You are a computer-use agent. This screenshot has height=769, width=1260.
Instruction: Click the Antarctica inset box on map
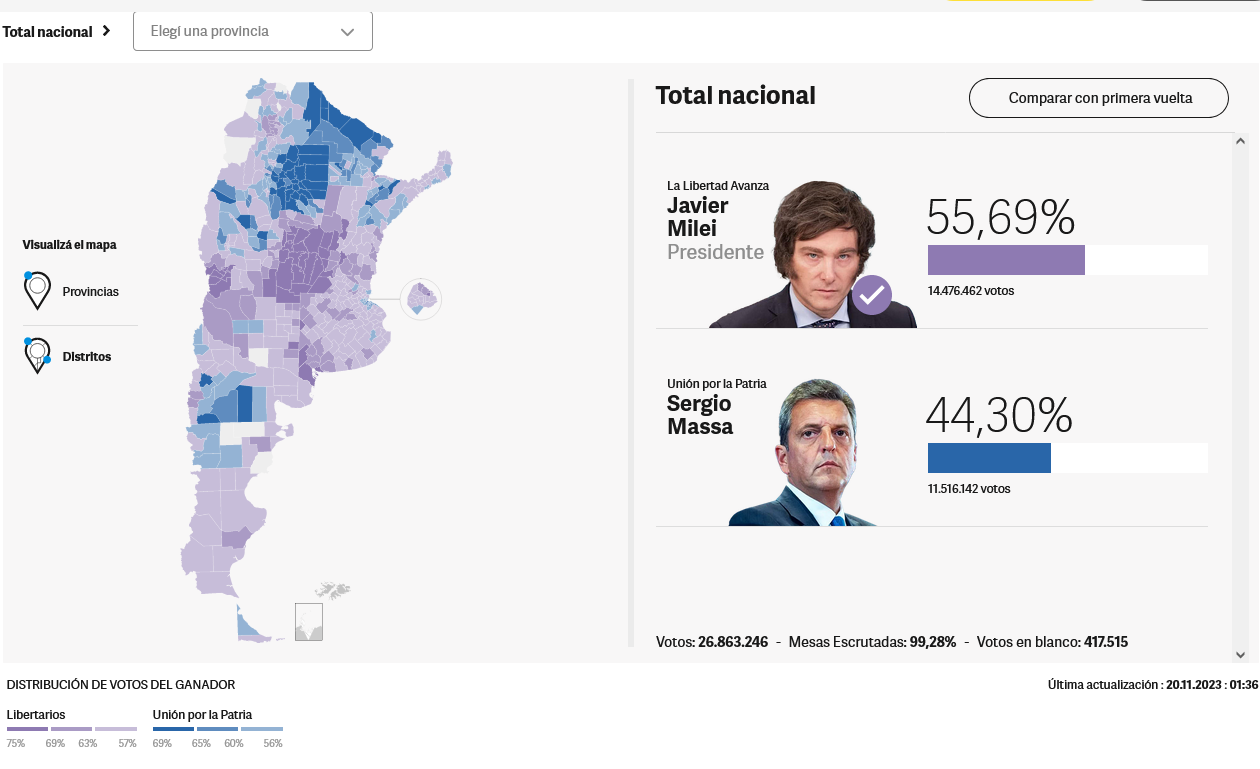(x=309, y=621)
